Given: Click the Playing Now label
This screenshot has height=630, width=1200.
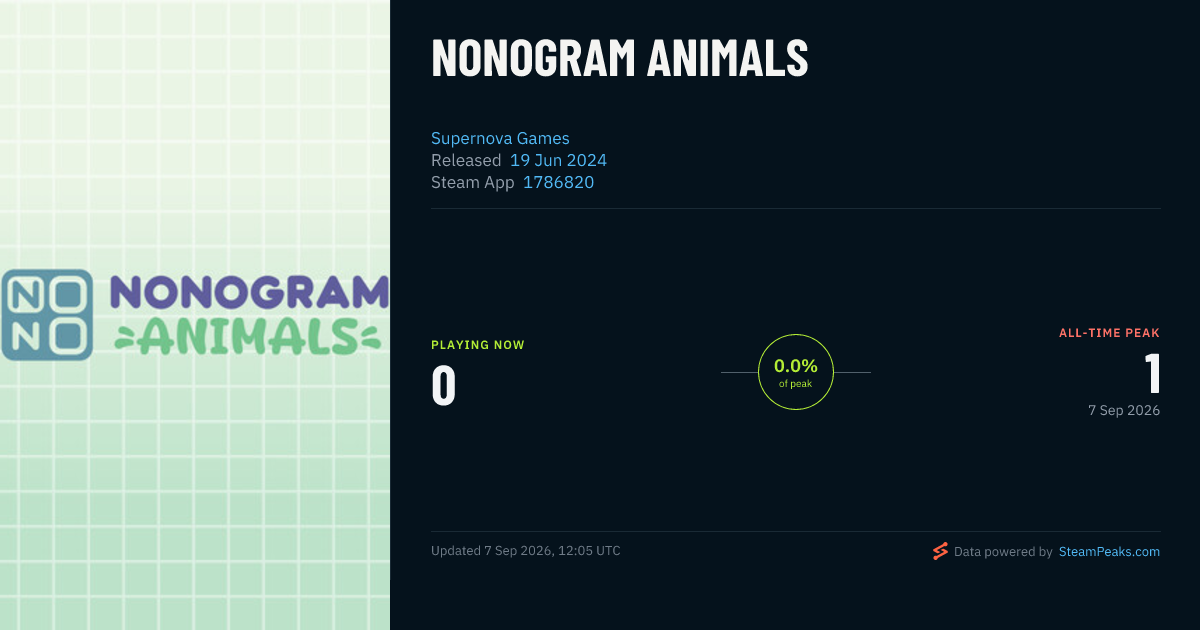Looking at the screenshot, I should click(x=478, y=345).
